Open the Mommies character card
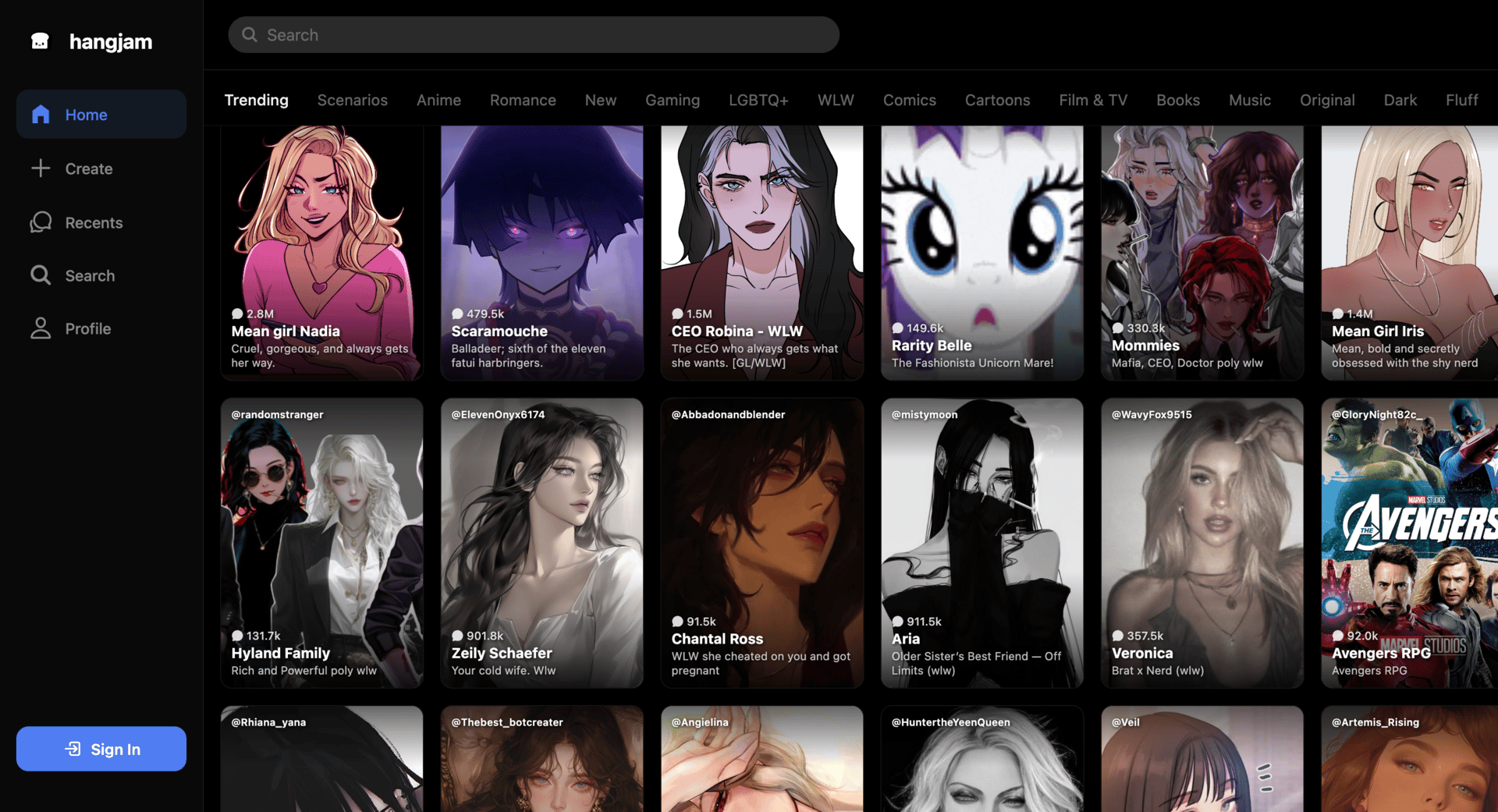Viewport: 1498px width, 812px height. 1202,253
